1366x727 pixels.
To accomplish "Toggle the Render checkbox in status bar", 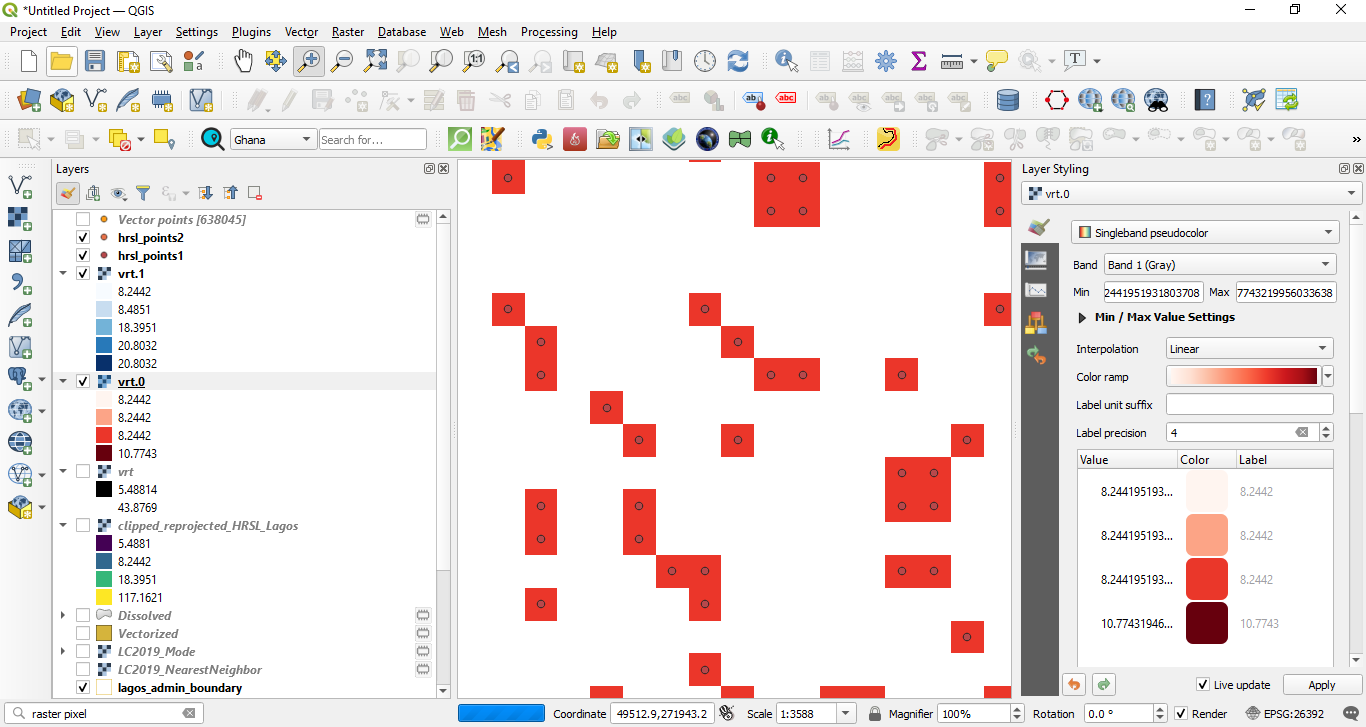I will click(x=1182, y=714).
